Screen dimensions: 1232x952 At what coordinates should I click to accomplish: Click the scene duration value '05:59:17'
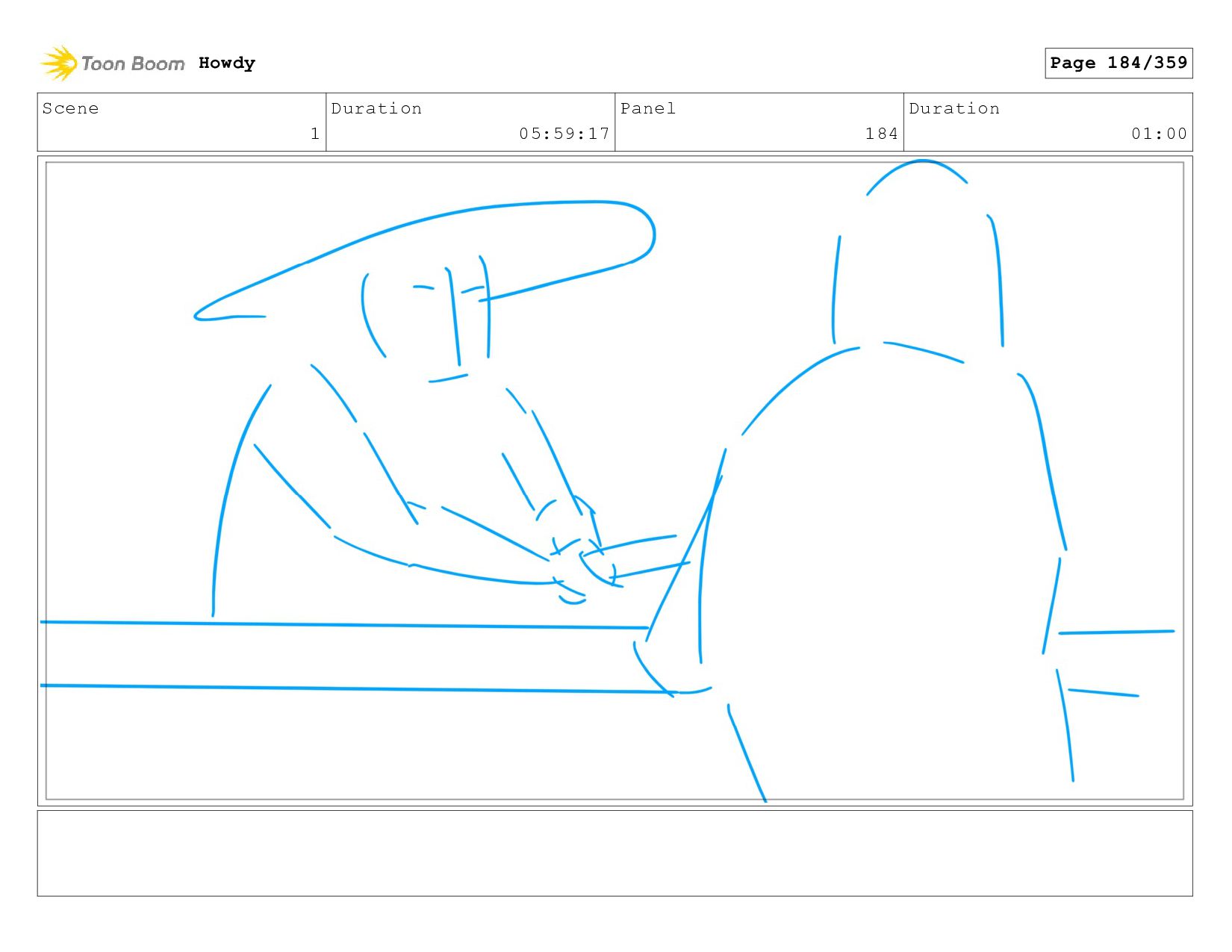tap(564, 134)
